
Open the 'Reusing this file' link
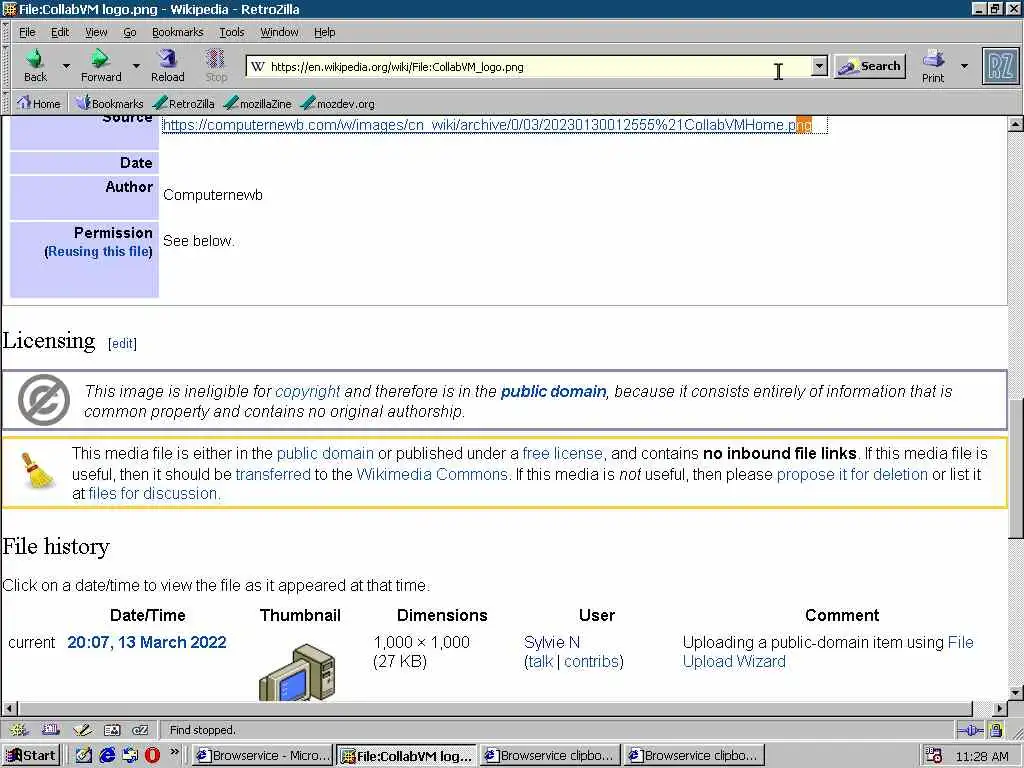tap(99, 251)
